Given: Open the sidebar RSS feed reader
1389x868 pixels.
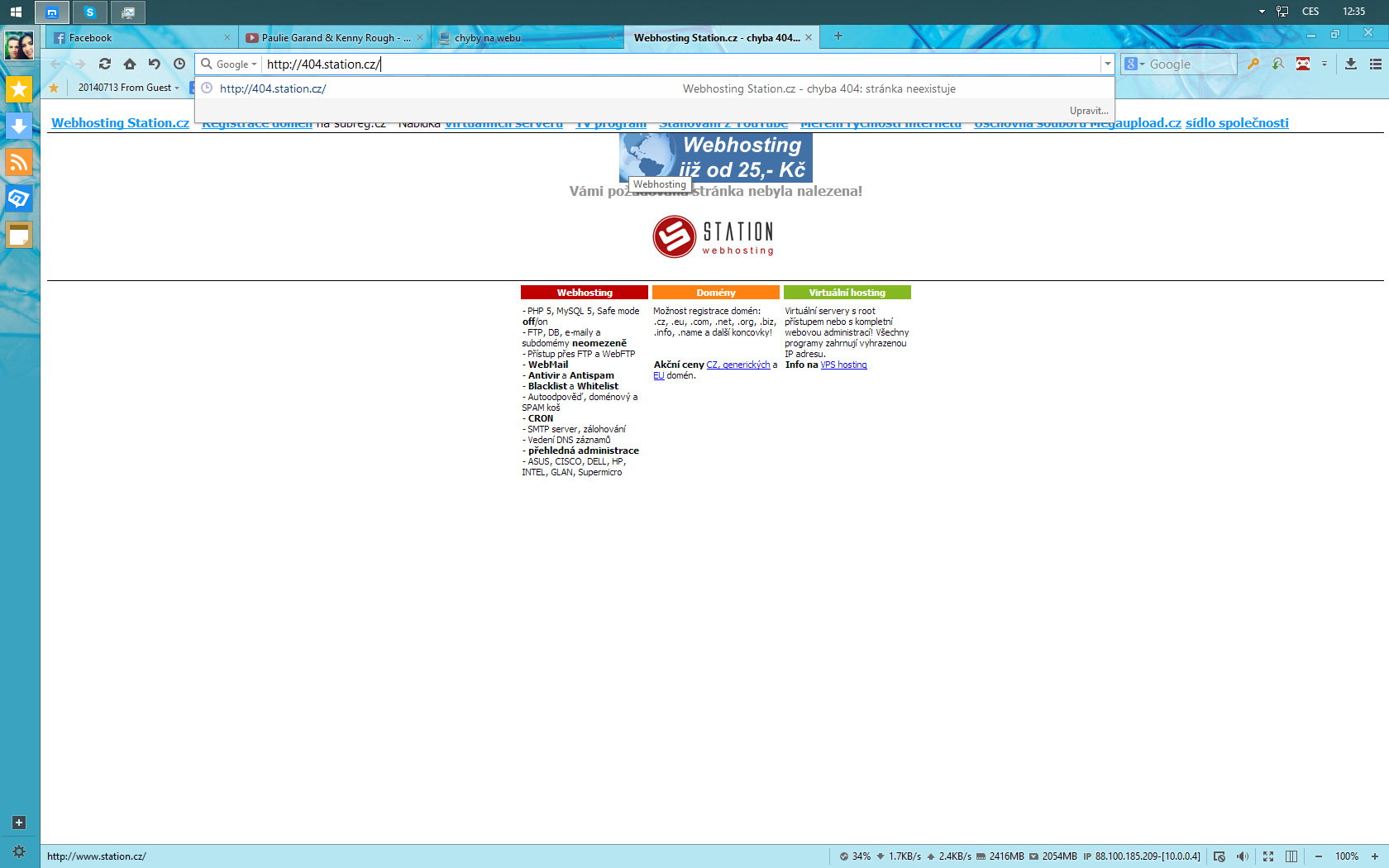Looking at the screenshot, I should pyautogui.click(x=19, y=162).
